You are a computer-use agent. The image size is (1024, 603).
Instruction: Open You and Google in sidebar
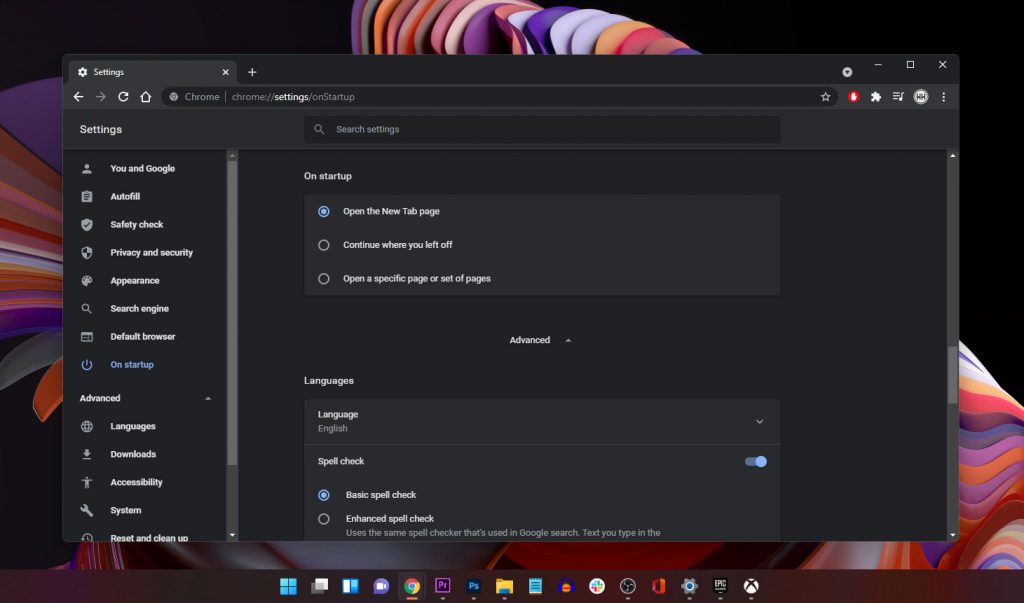(142, 169)
